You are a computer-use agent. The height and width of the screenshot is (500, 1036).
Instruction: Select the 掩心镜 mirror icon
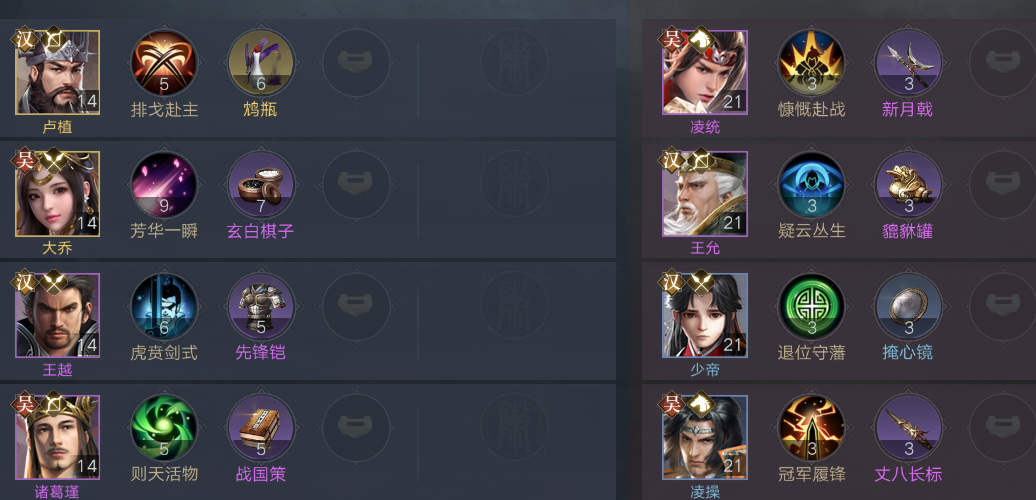point(908,306)
